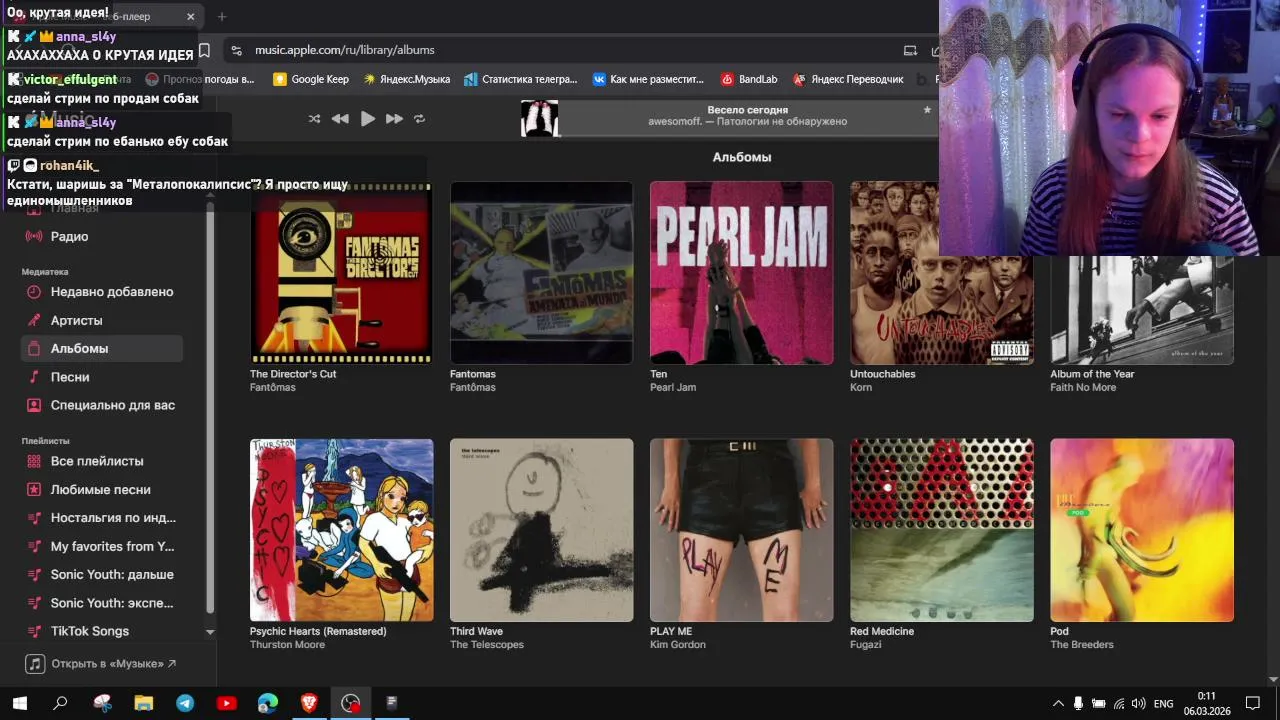Open Telegram from the taskbar

pyautogui.click(x=185, y=703)
